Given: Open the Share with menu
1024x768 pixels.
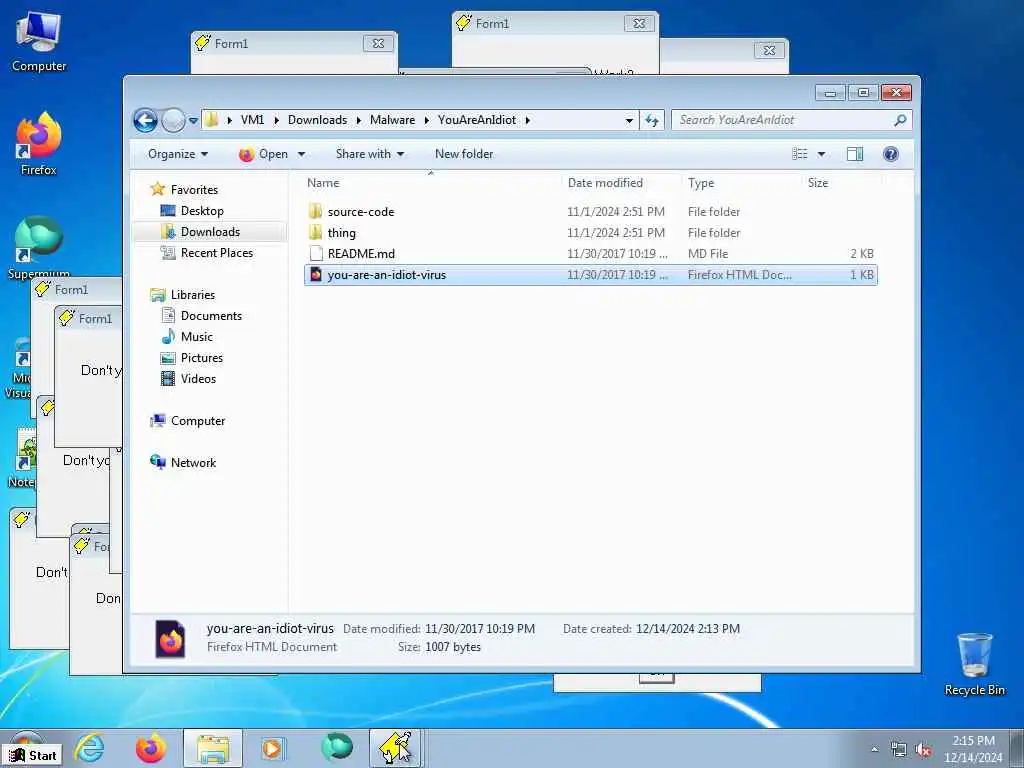Looking at the screenshot, I should tap(370, 154).
